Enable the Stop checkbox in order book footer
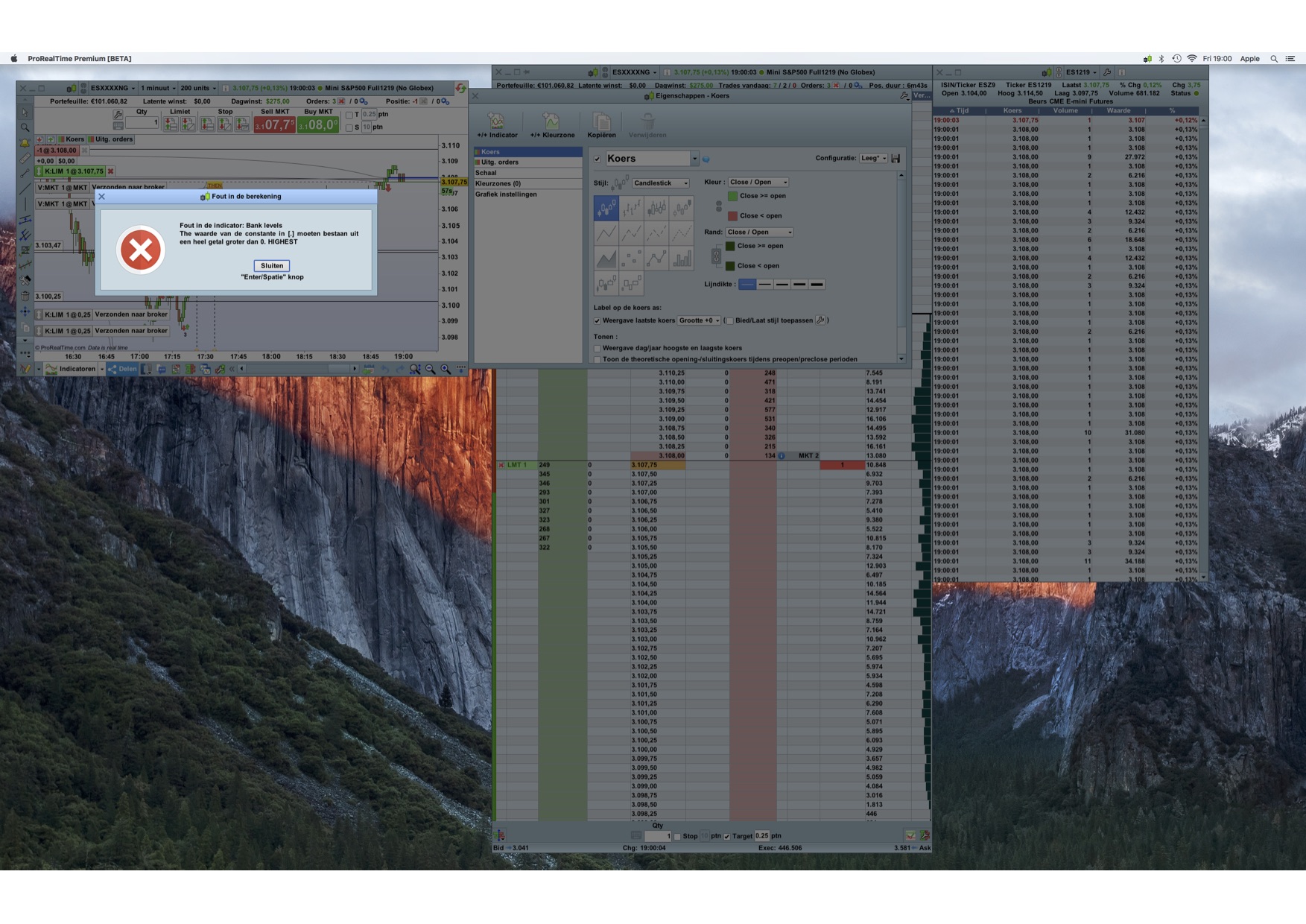The width and height of the screenshot is (1306, 924). coord(677,836)
